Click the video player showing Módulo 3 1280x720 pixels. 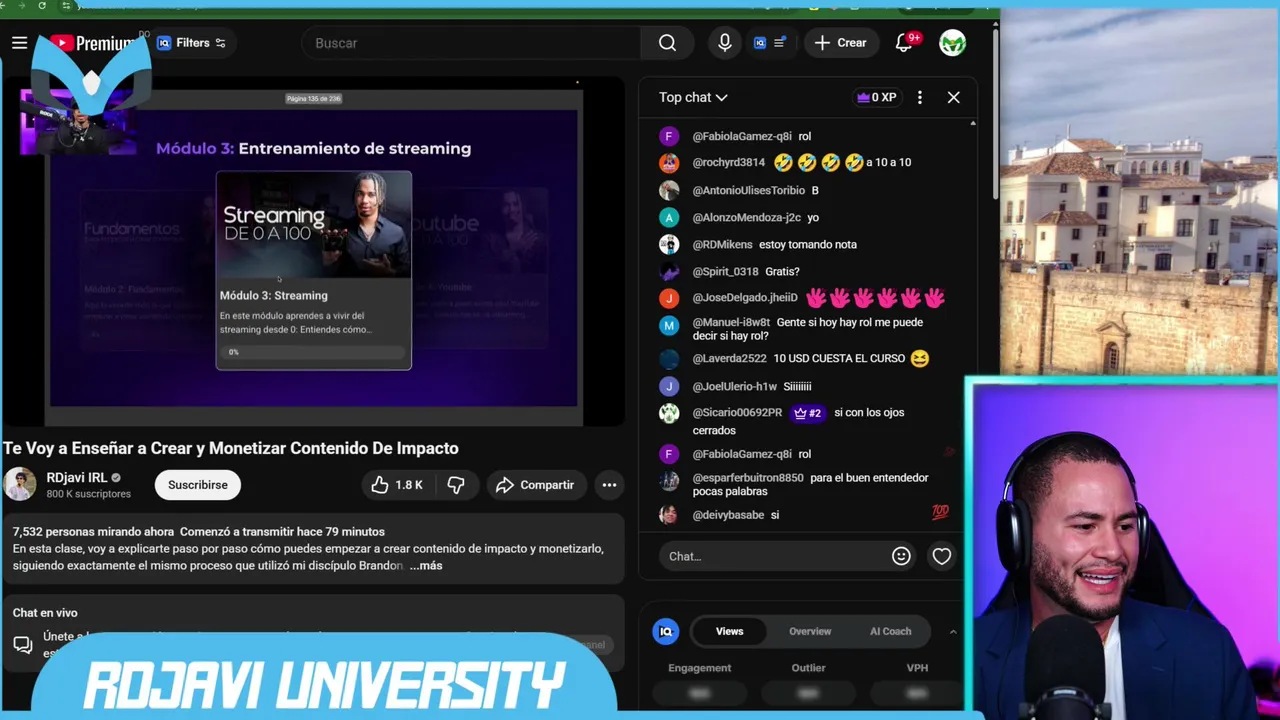coord(313,250)
